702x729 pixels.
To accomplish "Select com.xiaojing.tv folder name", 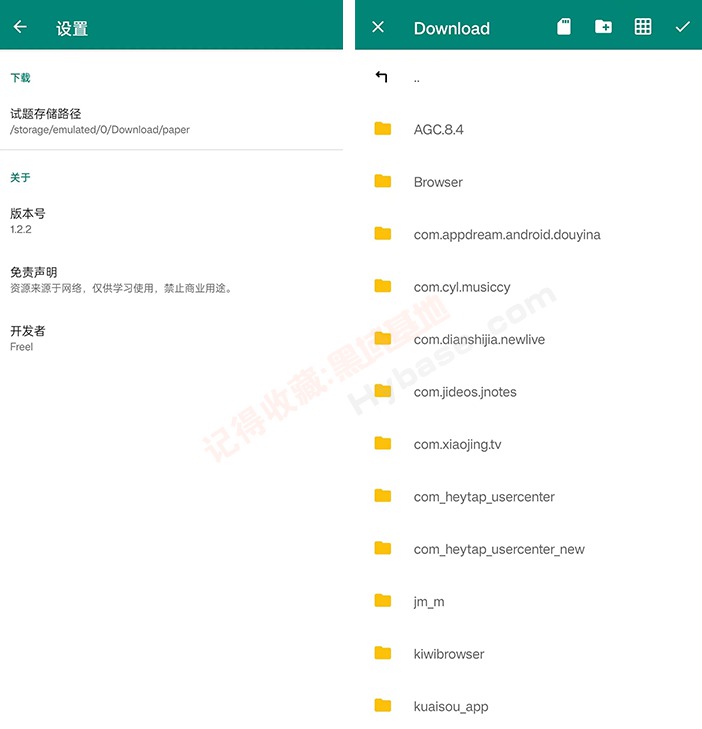I will pos(457,445).
